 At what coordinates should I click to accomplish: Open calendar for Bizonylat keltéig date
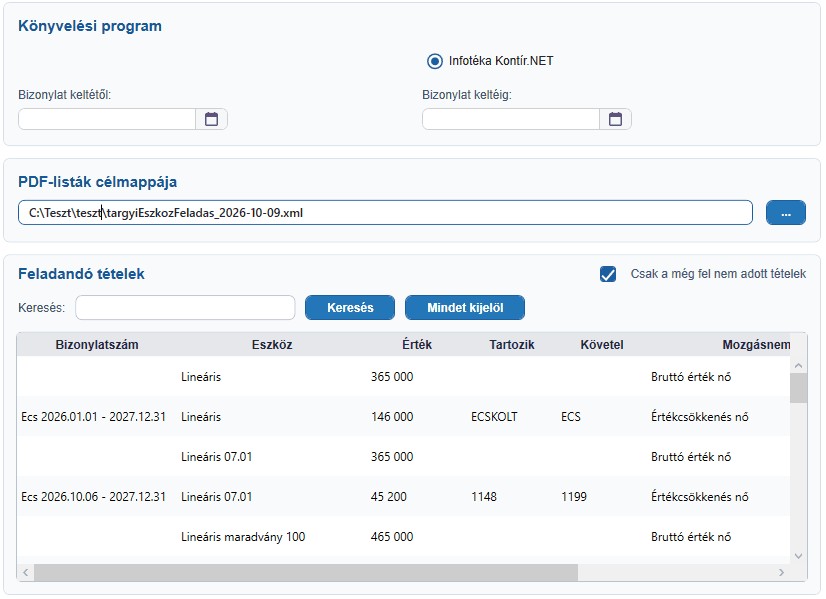tap(615, 119)
